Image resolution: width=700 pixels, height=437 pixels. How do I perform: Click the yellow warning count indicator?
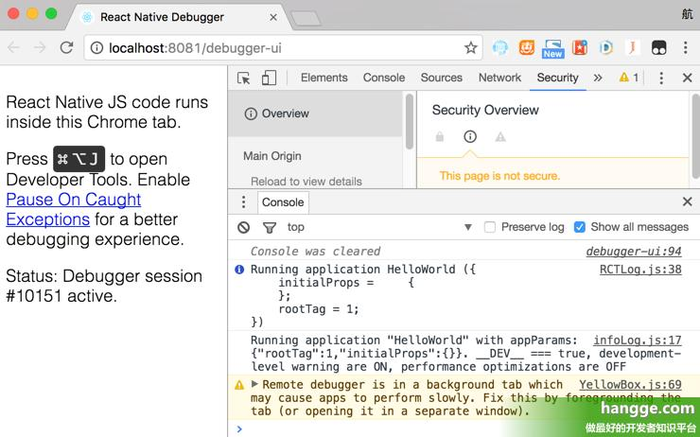pyautogui.click(x=629, y=78)
